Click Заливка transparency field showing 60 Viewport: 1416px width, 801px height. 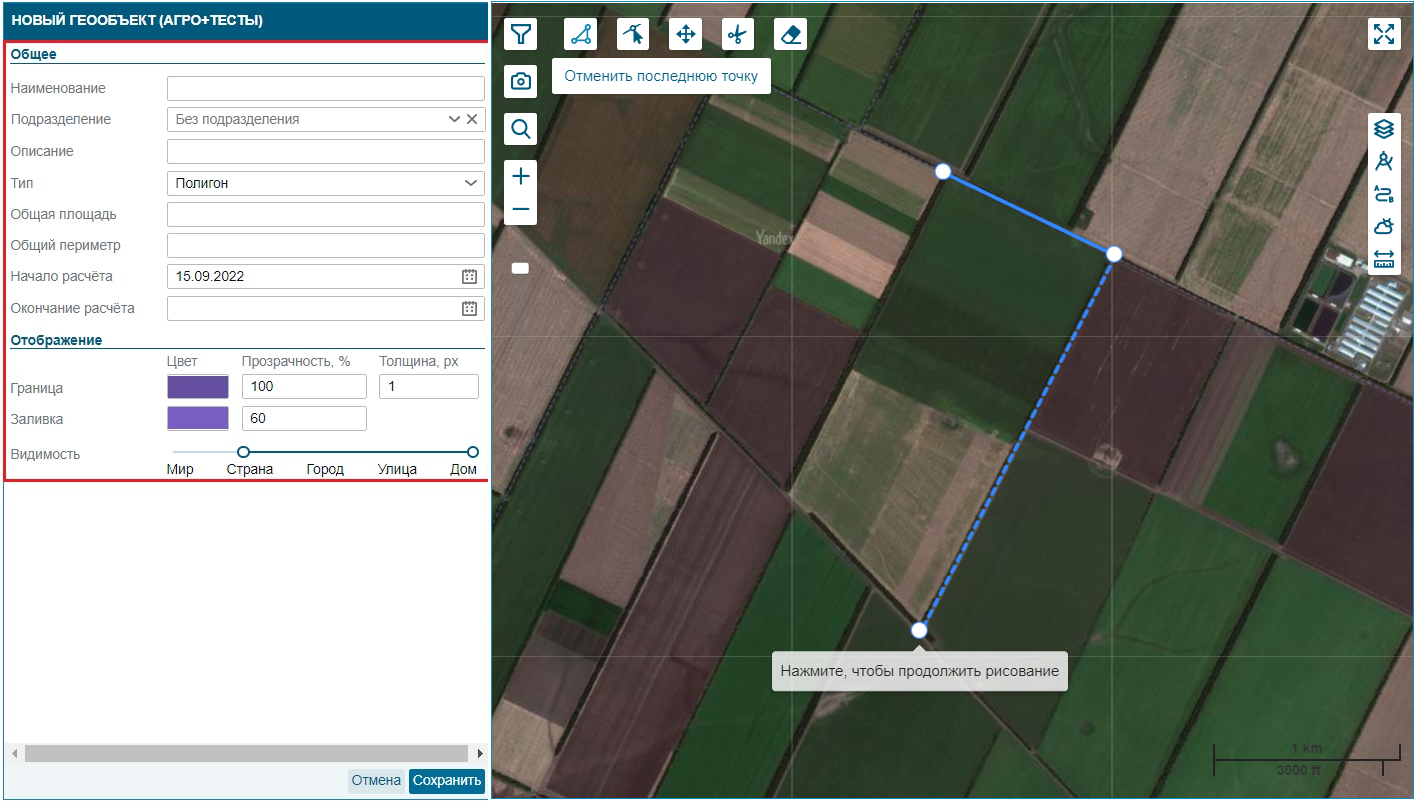pos(304,418)
